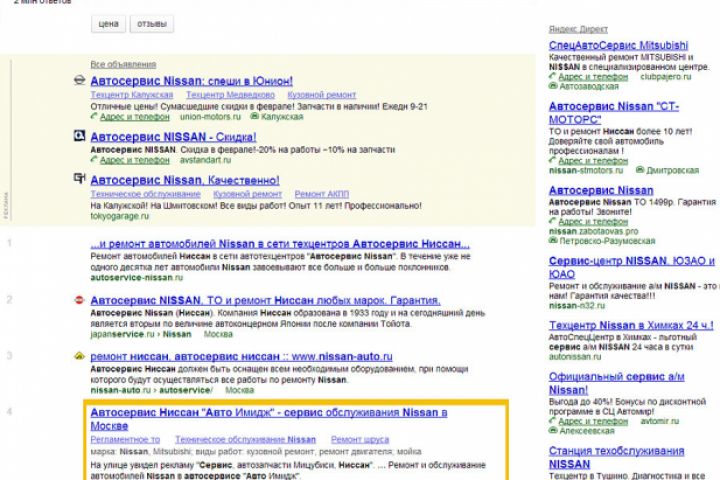Open result 'Автосервис Ниссан "Авто Имидж"'
The image size is (720, 480).
[269, 419]
